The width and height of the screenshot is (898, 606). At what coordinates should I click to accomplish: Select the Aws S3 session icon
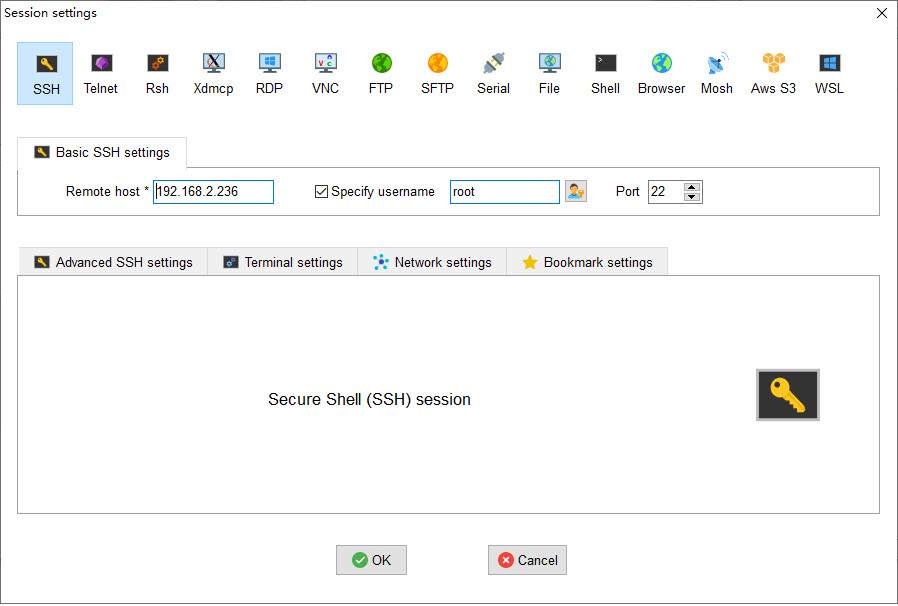point(773,73)
